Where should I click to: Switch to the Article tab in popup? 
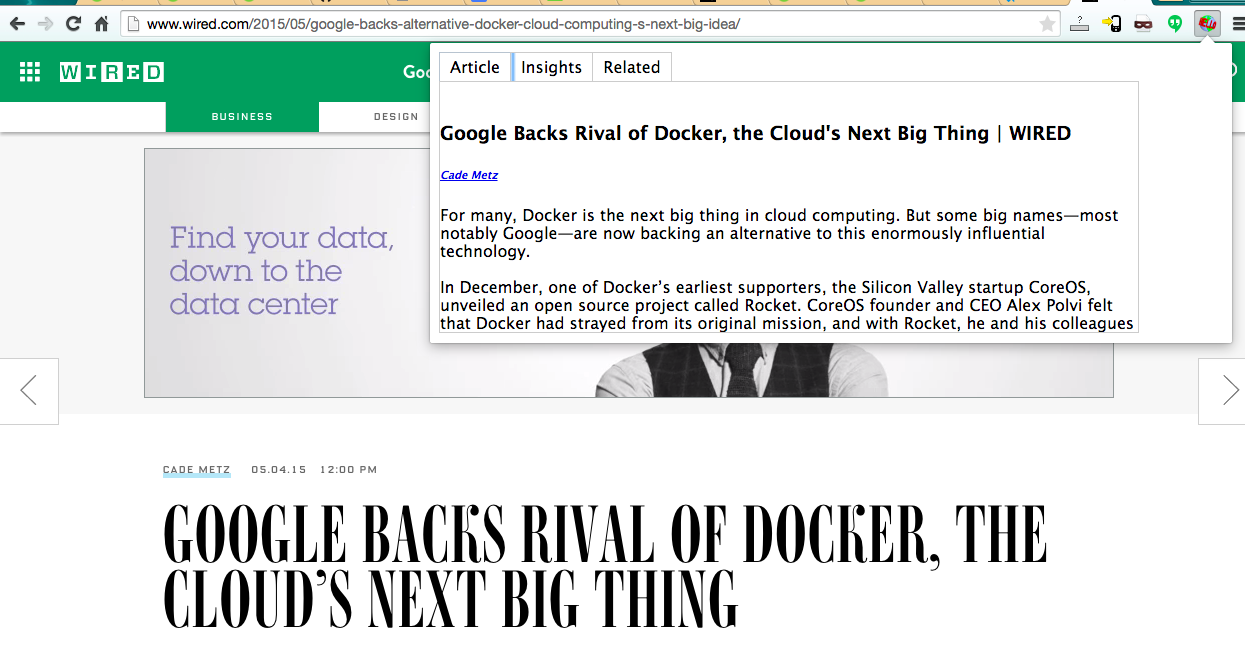coord(475,67)
